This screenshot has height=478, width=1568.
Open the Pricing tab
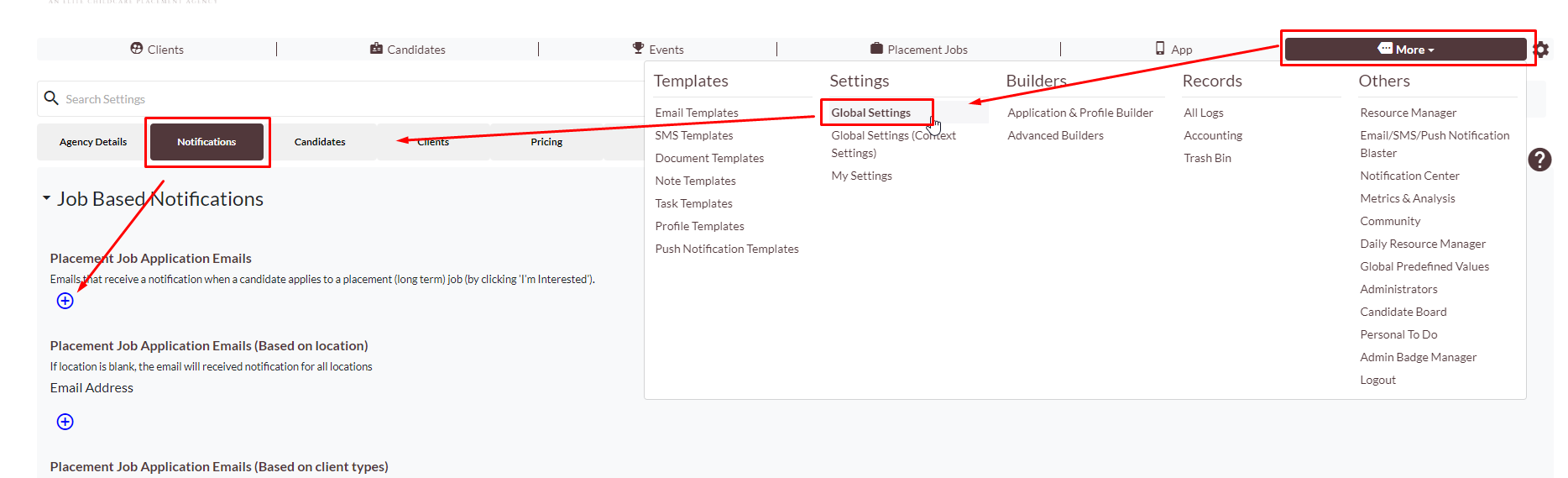point(546,142)
